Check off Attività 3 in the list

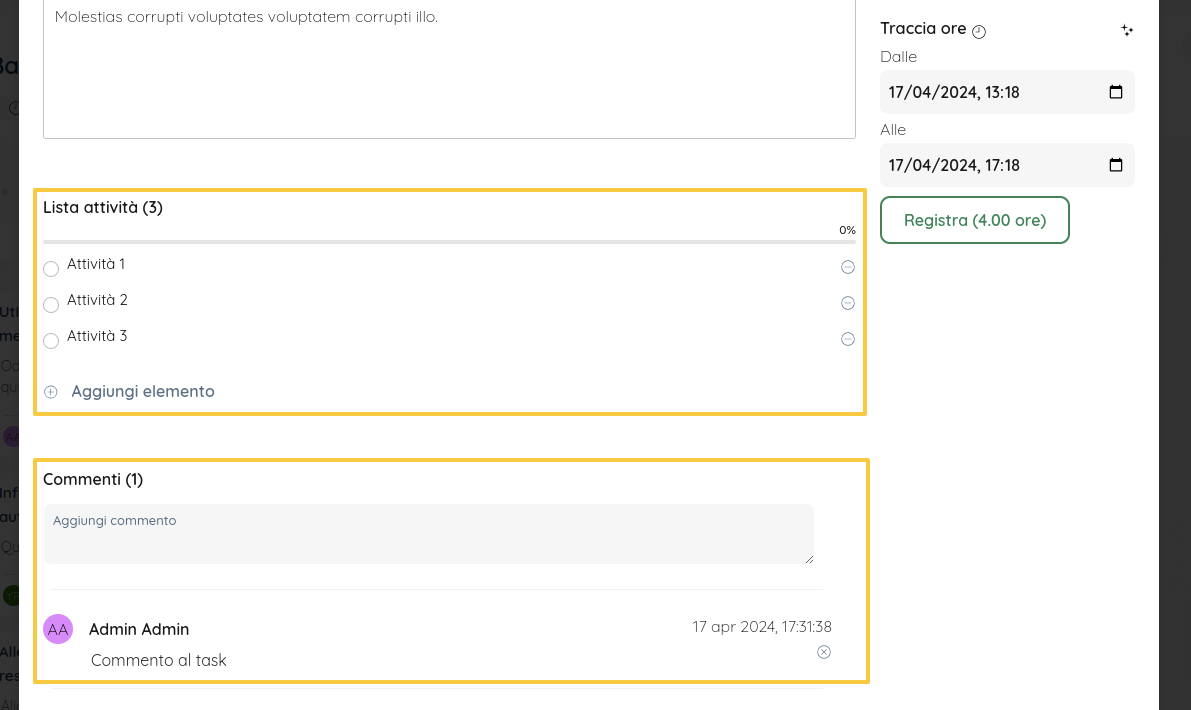pos(51,341)
